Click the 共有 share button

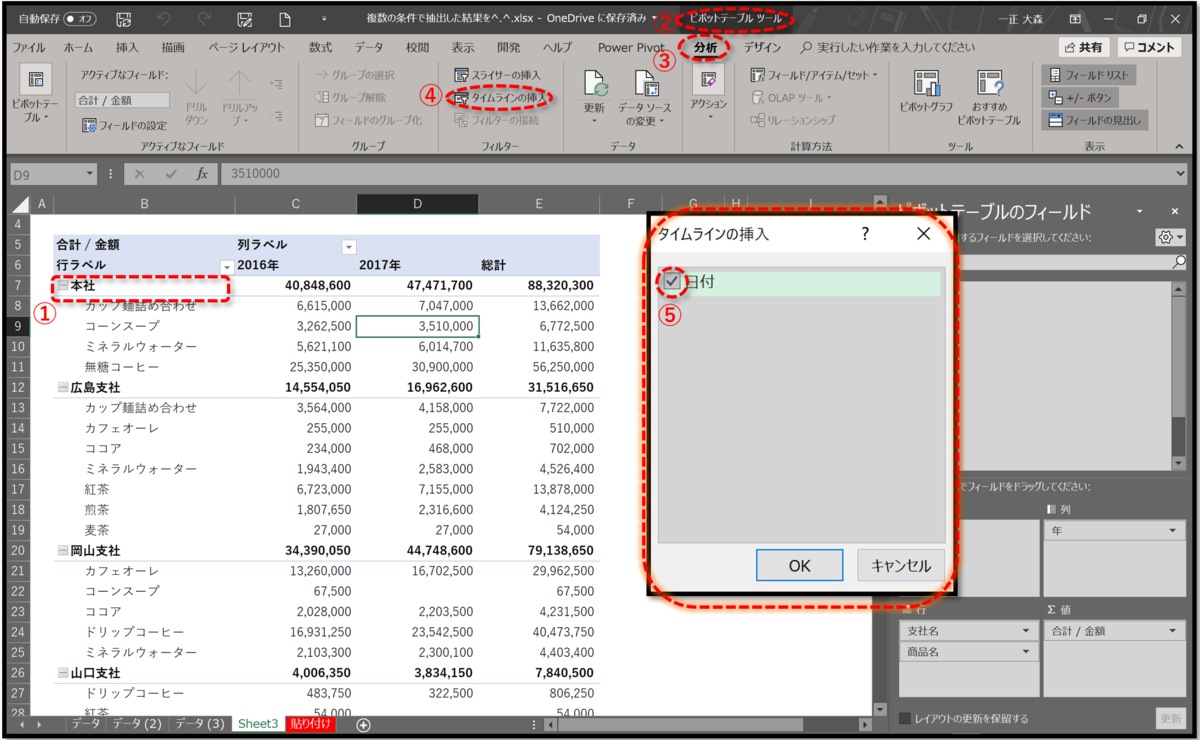coord(1084,47)
